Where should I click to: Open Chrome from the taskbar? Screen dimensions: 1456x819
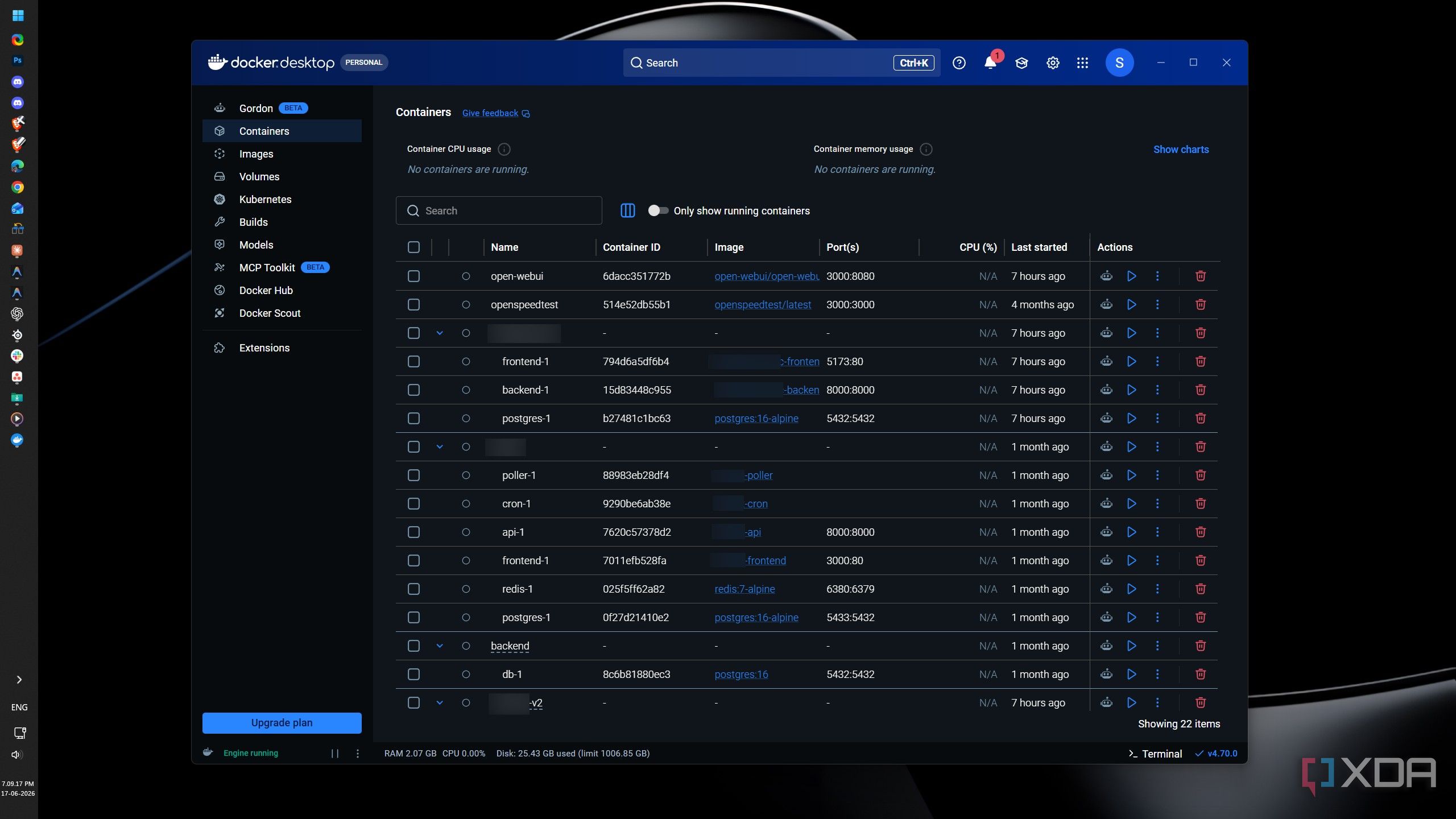pos(18,187)
